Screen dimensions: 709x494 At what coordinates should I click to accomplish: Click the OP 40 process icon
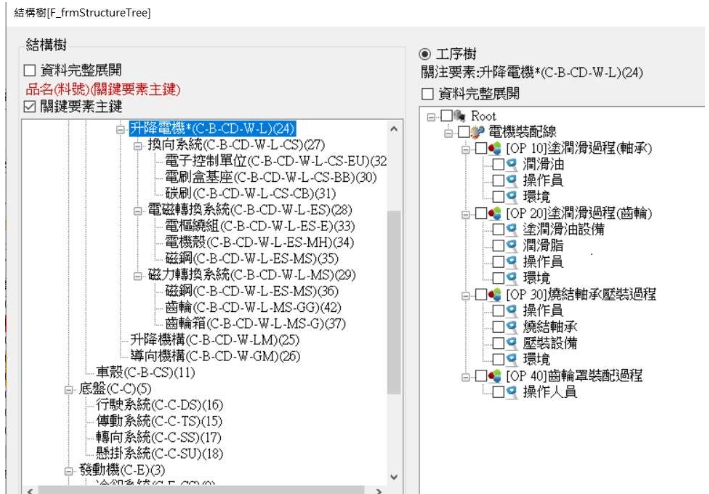[495, 376]
